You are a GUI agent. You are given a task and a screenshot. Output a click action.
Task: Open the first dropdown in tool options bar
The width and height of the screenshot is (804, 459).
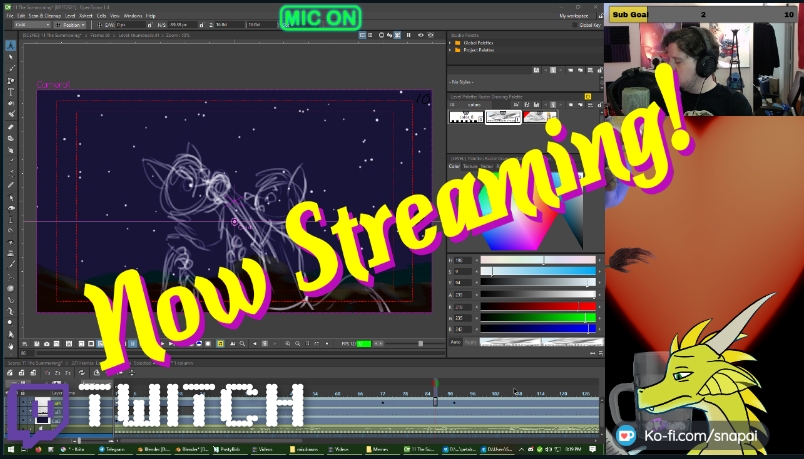click(x=32, y=25)
